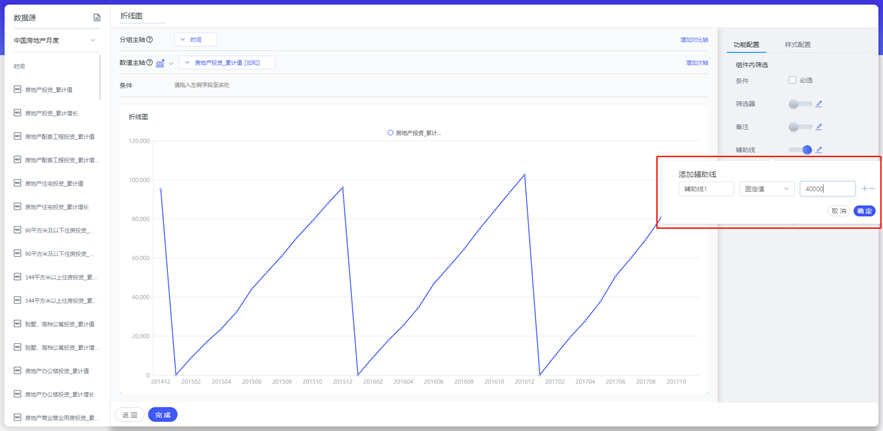Enable the 筛选器 toggle switch
Image resolution: width=883 pixels, height=431 pixels.
click(x=799, y=104)
